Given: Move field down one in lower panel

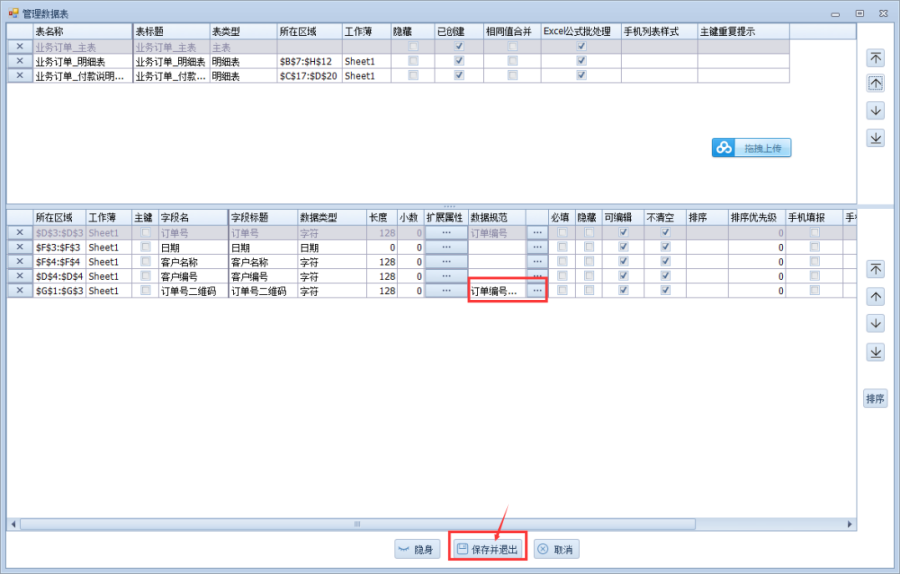Looking at the screenshot, I should [875, 324].
